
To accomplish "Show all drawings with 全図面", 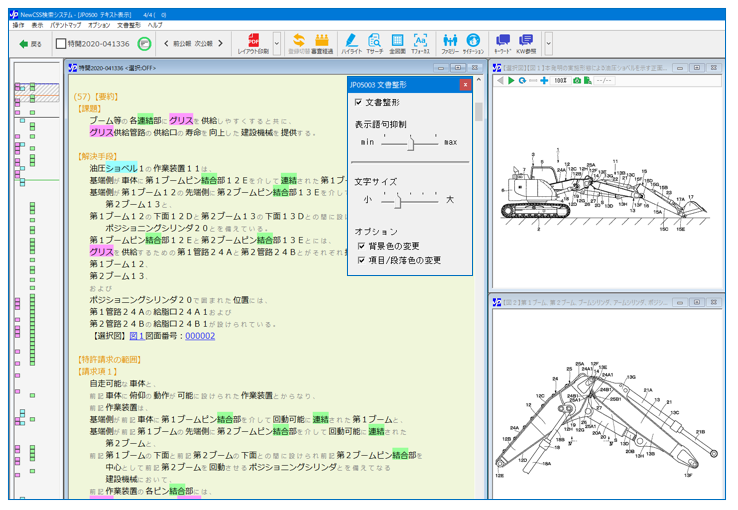I will tap(397, 44).
